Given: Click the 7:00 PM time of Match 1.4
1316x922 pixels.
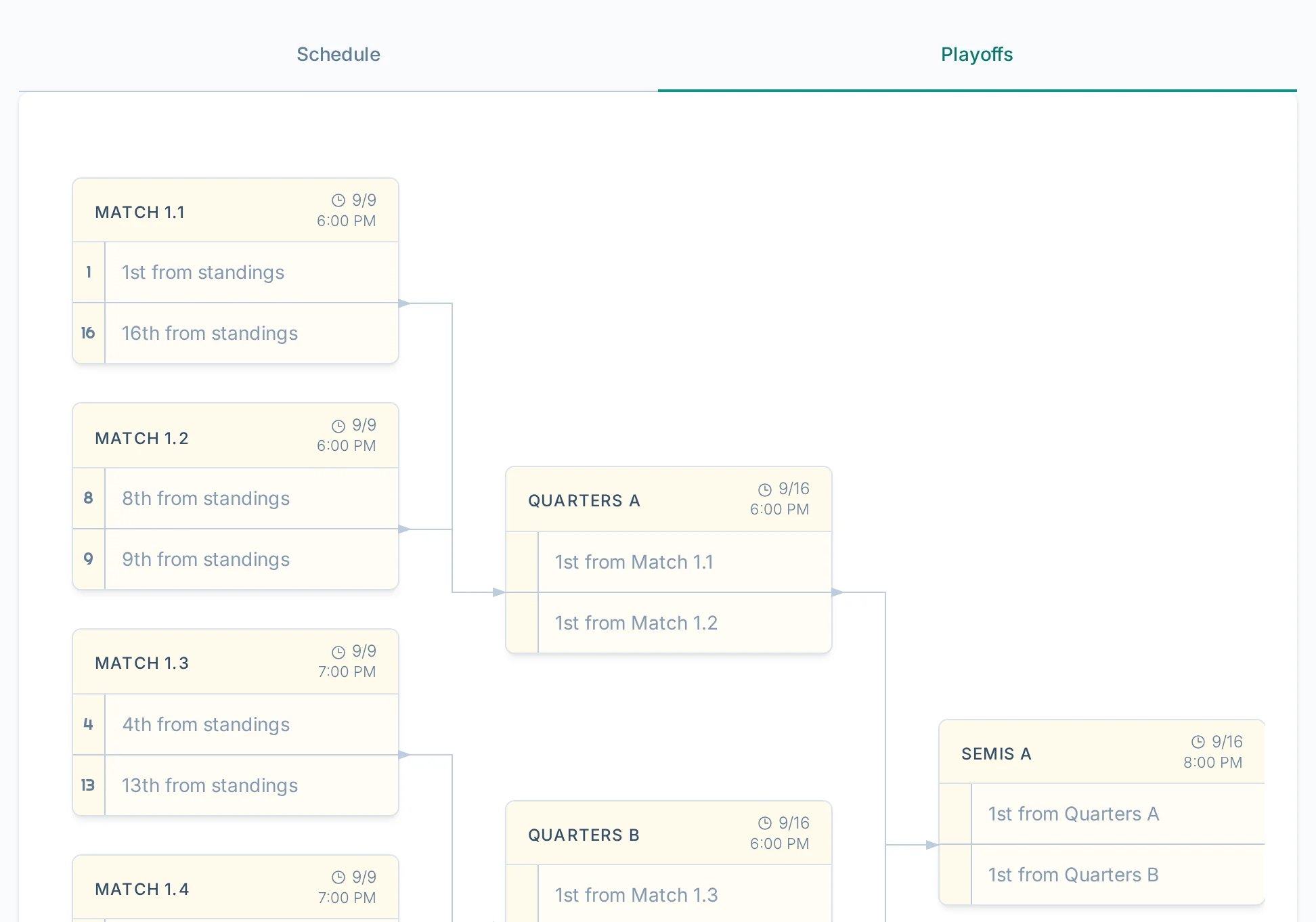Looking at the screenshot, I should click(347, 898).
